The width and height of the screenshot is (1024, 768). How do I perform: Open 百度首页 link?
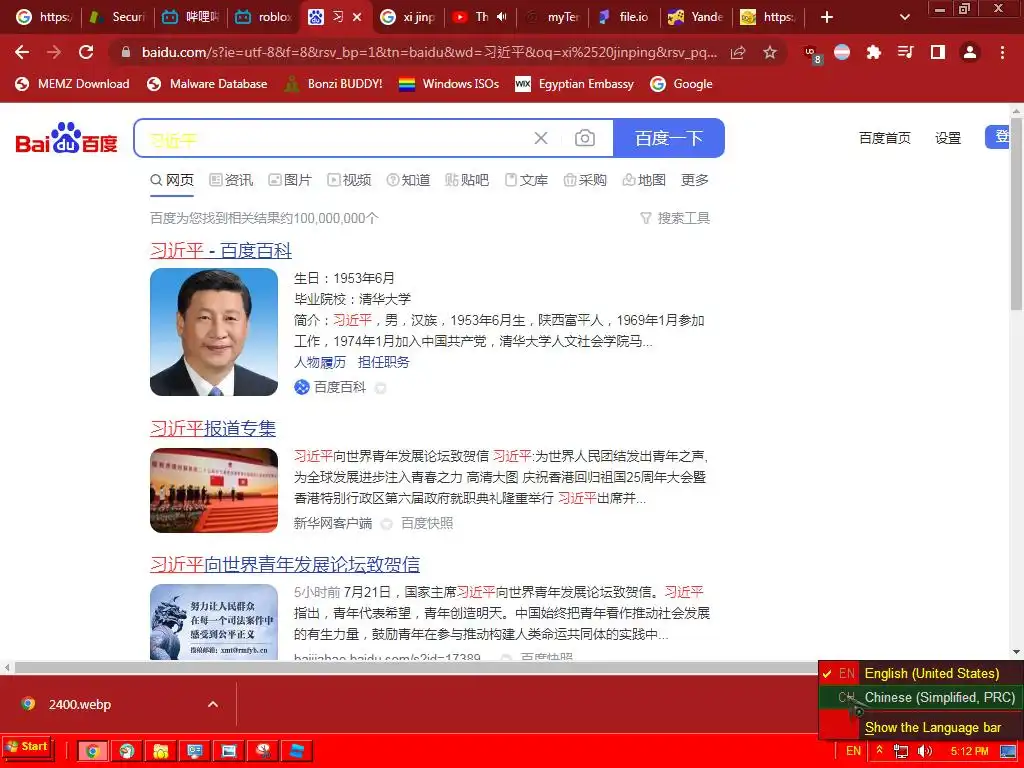pos(884,138)
